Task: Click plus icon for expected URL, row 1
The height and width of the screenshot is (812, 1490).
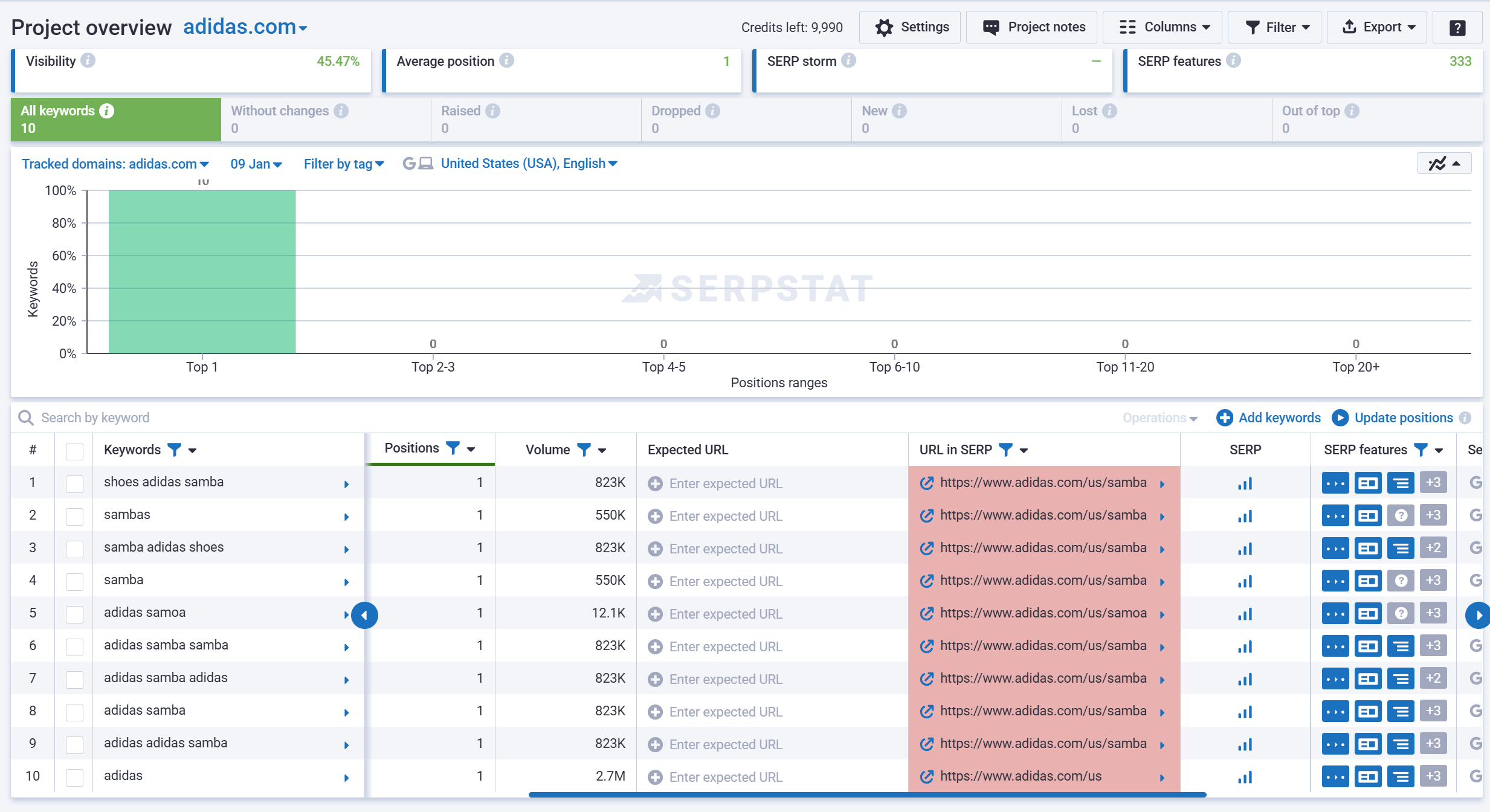Action: click(x=655, y=483)
